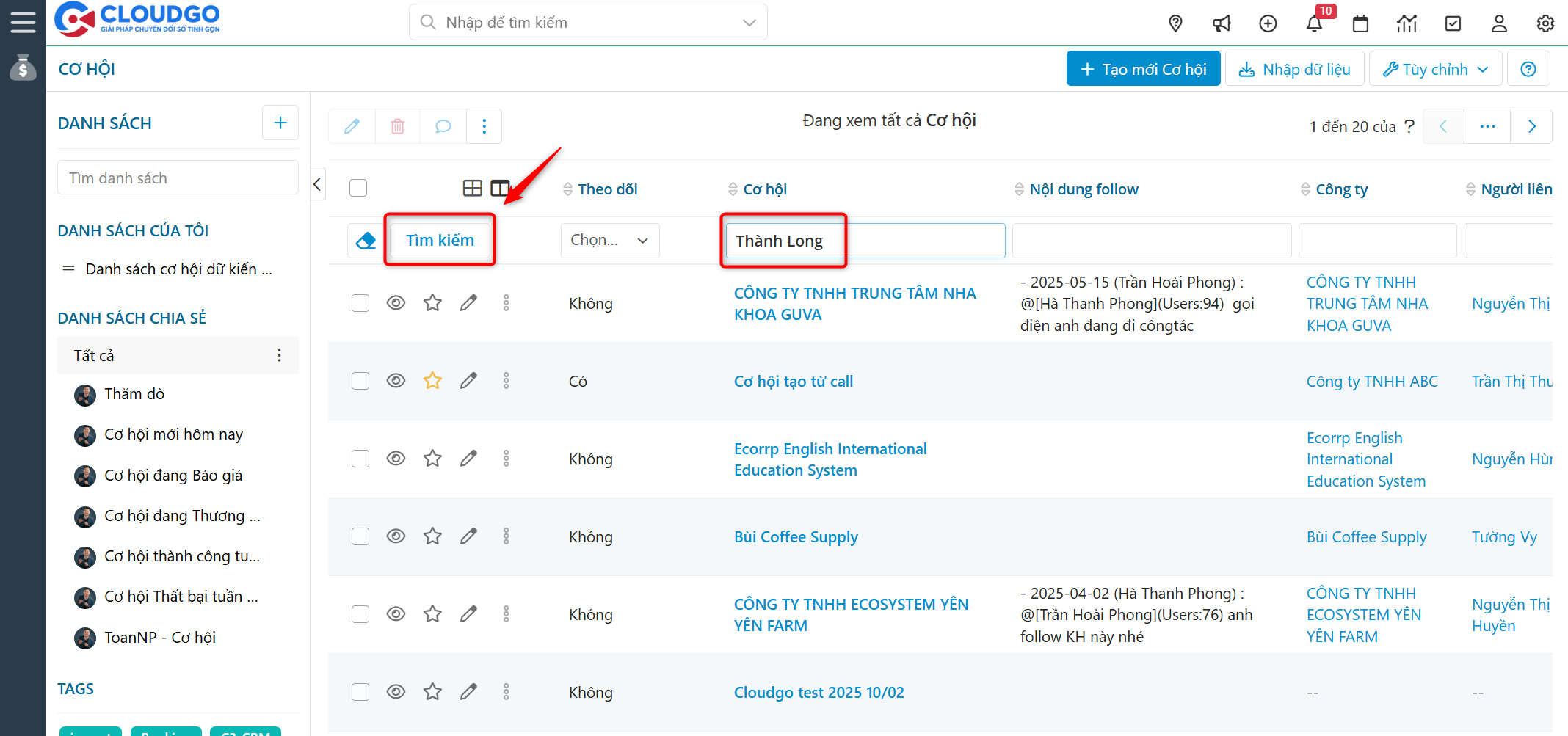This screenshot has width=1568, height=736.
Task: Star the Bùi Coffee Supply opportunity
Action: 432,536
